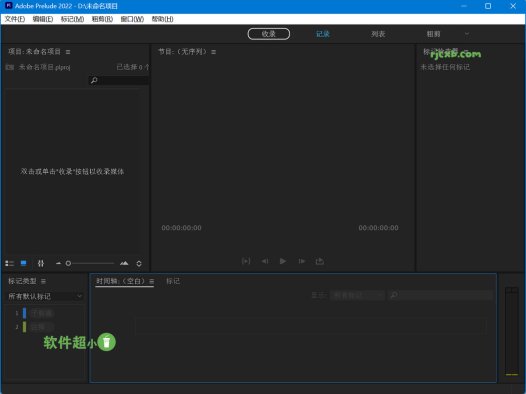Switch project panel to list view
Screen dimensions: 526x394
click(9, 264)
